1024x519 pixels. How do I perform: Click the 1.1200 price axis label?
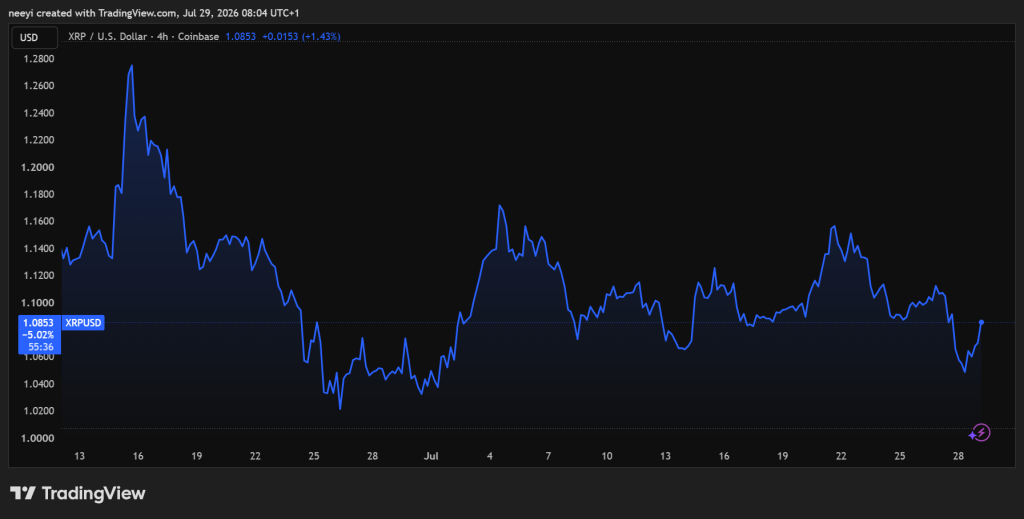coord(39,275)
